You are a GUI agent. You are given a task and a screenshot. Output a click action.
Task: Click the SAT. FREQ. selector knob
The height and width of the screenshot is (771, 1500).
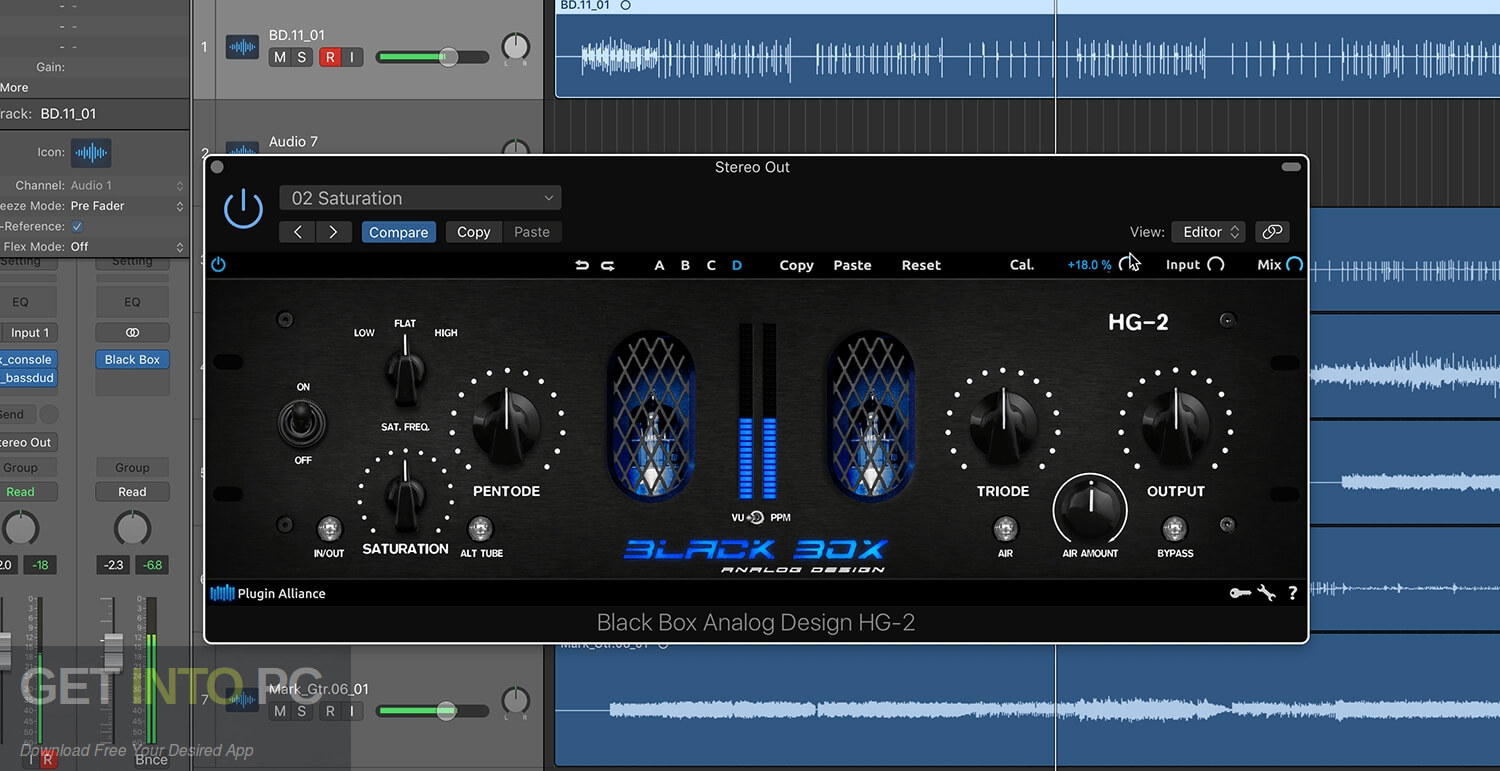click(x=405, y=371)
